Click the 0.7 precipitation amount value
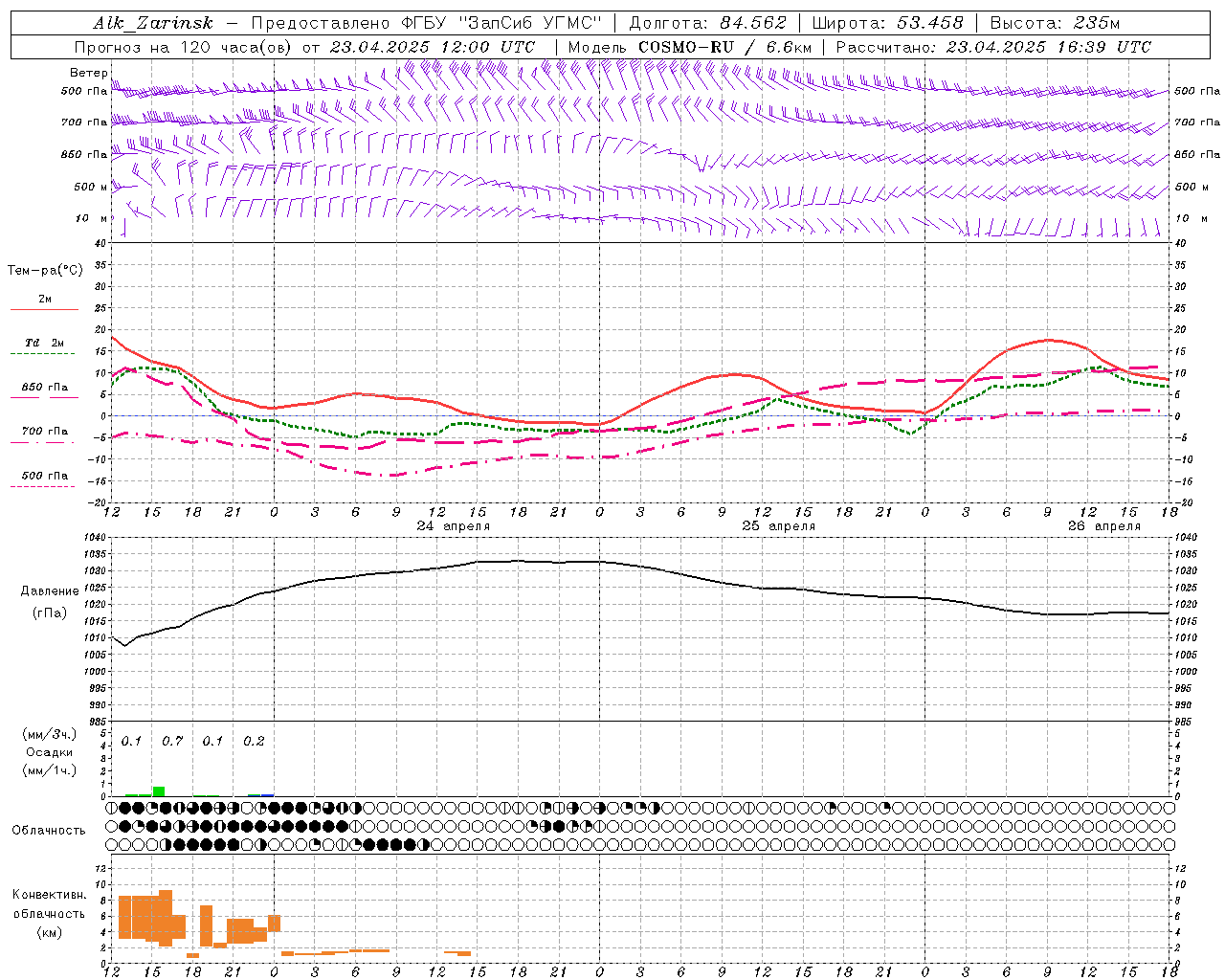Image resolution: width=1225 pixels, height=980 pixels. (172, 742)
